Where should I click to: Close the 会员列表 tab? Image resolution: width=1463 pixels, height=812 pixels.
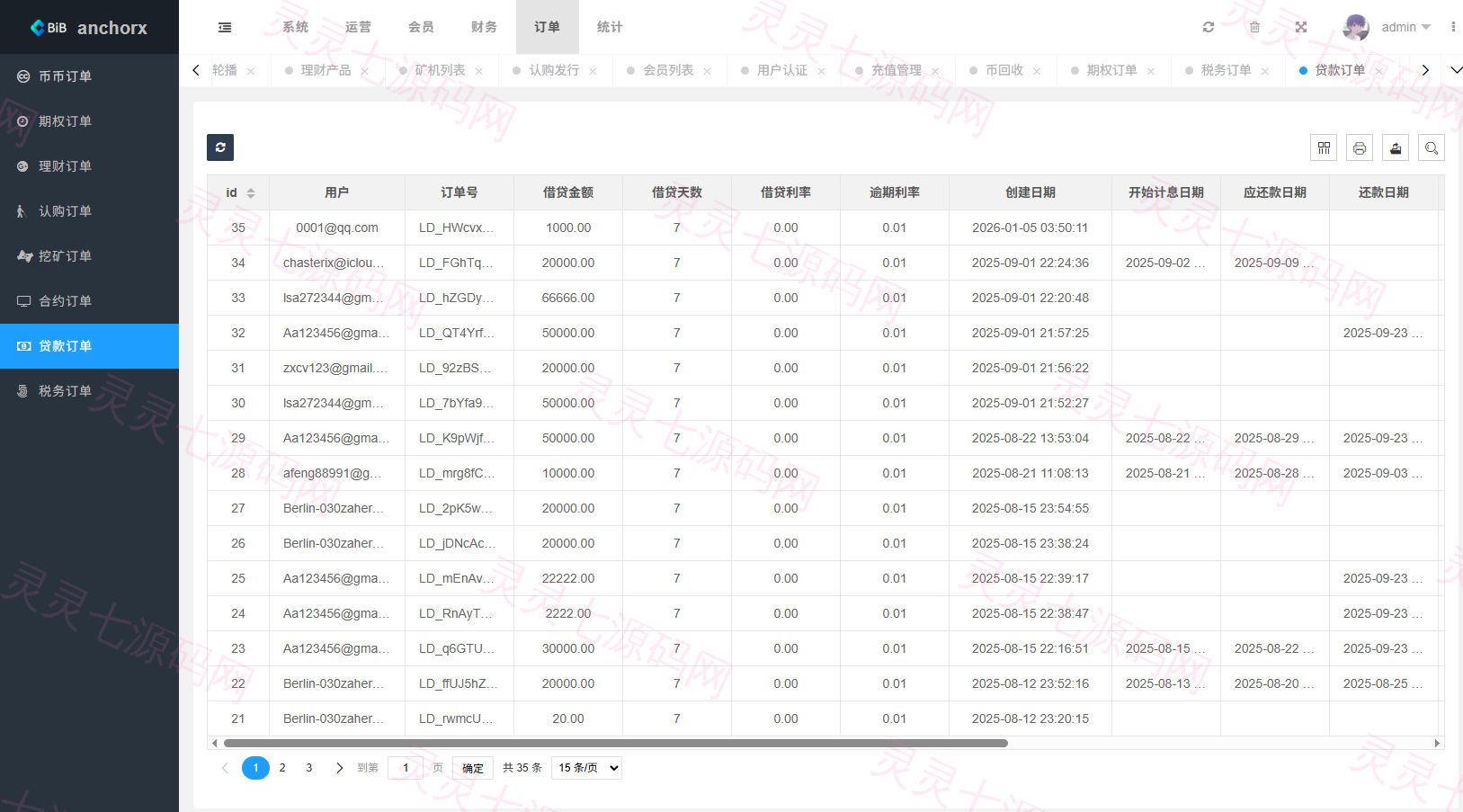click(707, 71)
